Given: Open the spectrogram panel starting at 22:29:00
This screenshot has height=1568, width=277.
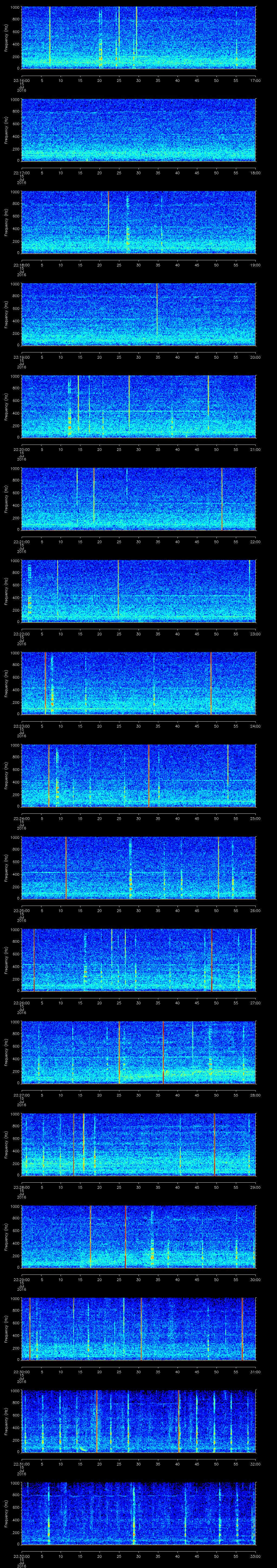Looking at the screenshot, I should (x=139, y=1237).
